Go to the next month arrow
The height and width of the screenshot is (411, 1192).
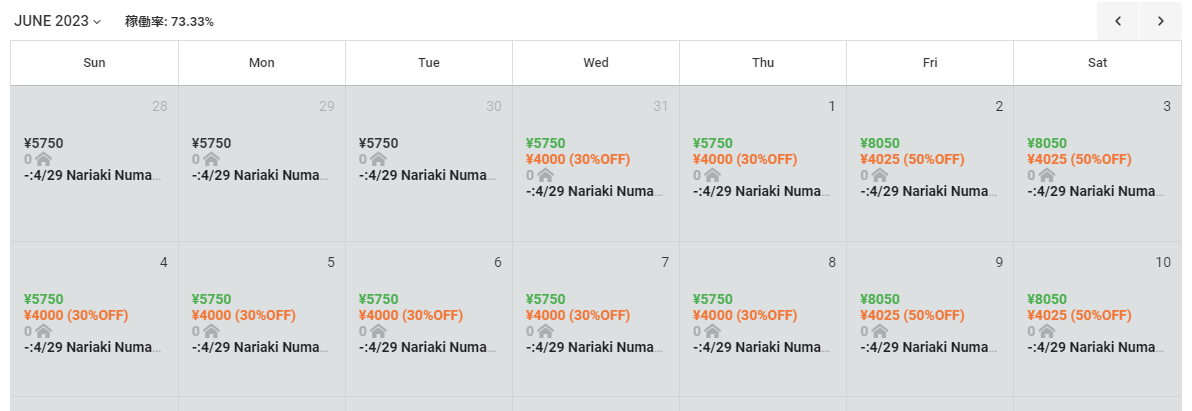[x=1161, y=21]
